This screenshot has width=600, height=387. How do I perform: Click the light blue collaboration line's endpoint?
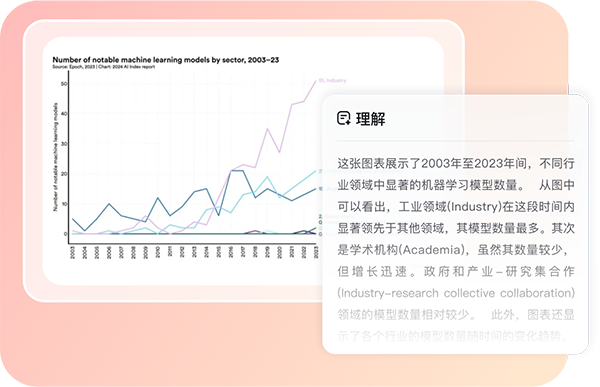click(x=316, y=171)
